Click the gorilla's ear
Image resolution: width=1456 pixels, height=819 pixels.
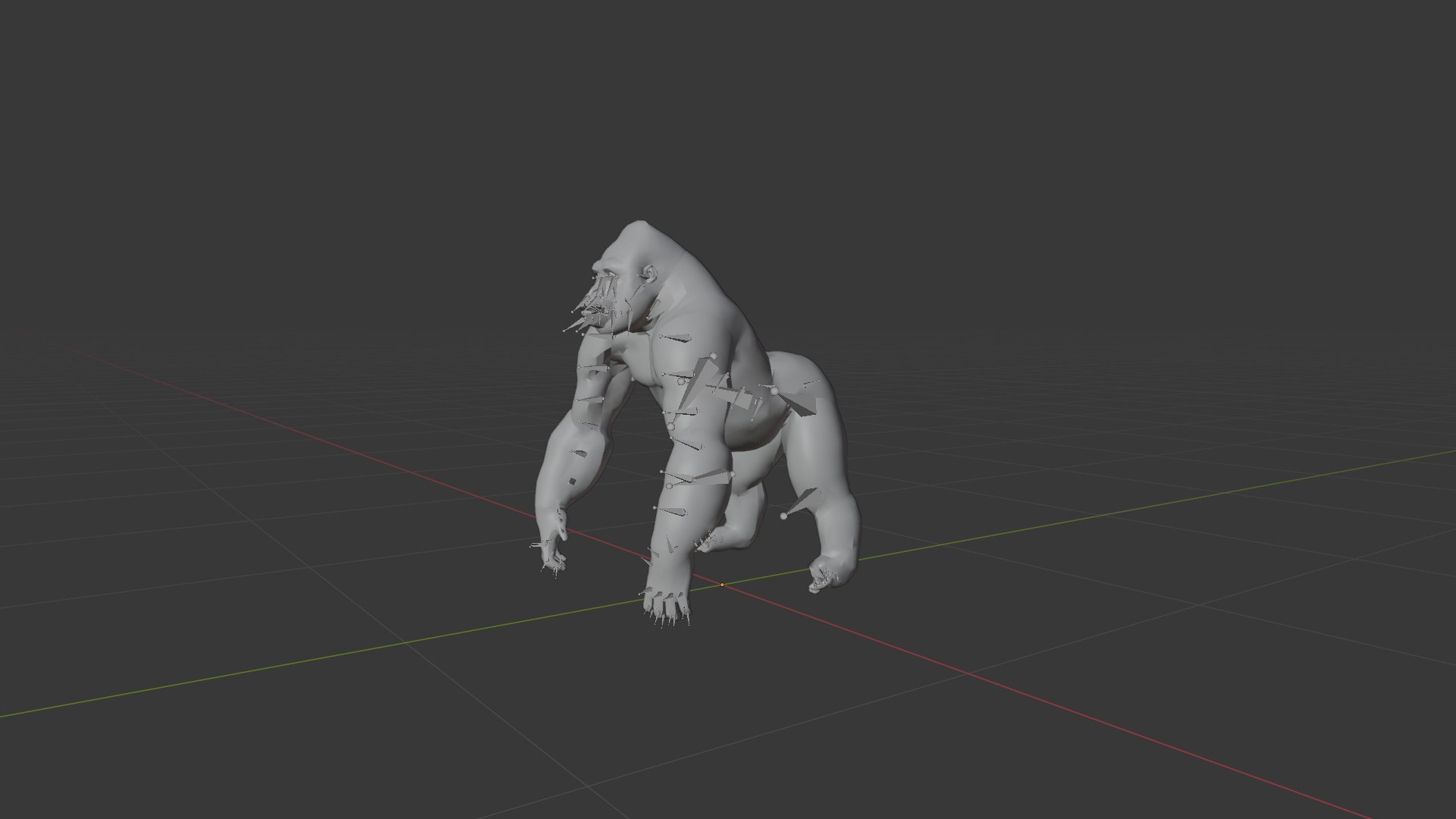pyautogui.click(x=650, y=273)
